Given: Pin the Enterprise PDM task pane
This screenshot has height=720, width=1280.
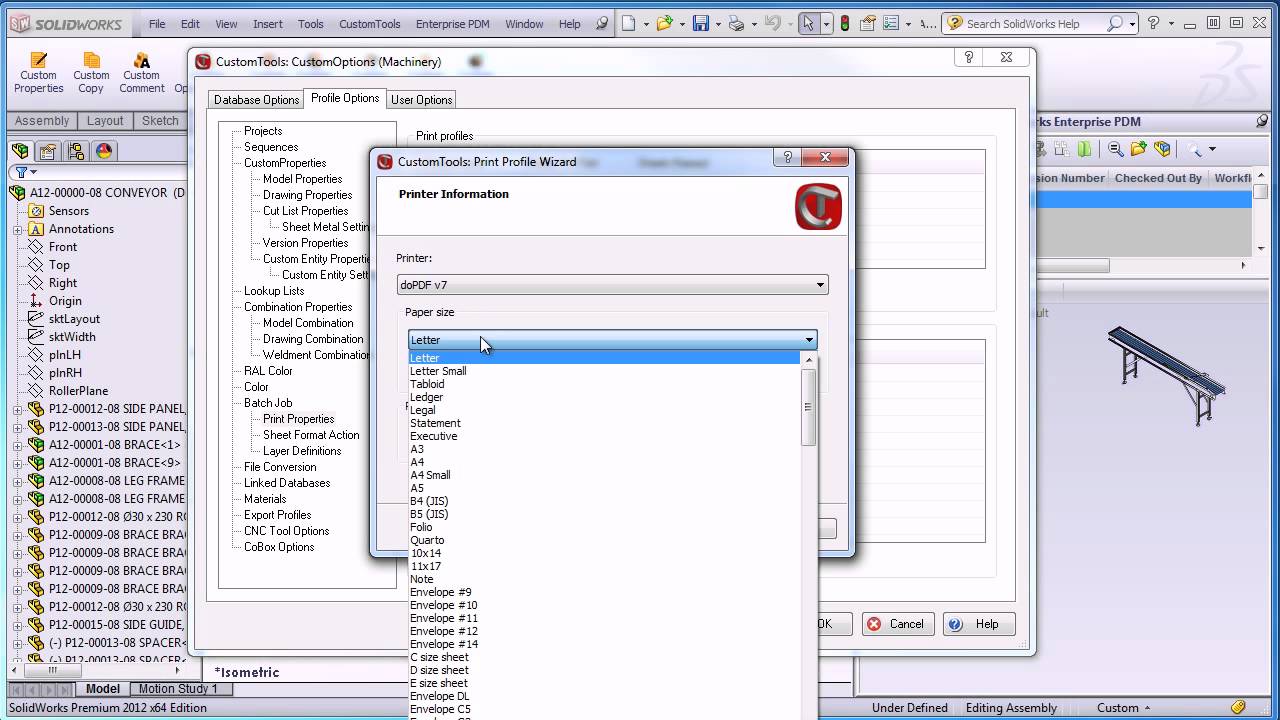Looking at the screenshot, I should (1262, 121).
